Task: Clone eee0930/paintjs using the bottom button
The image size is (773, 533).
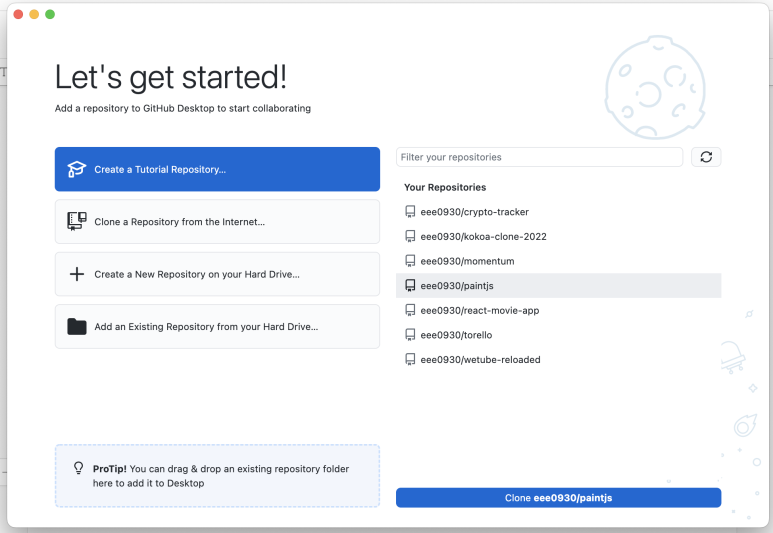Action: click(559, 497)
